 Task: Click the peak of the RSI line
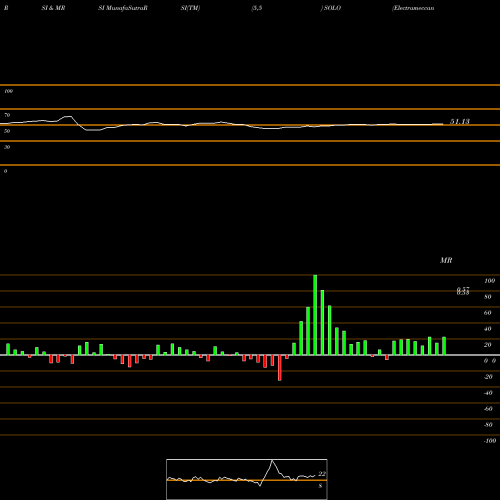click(68, 116)
